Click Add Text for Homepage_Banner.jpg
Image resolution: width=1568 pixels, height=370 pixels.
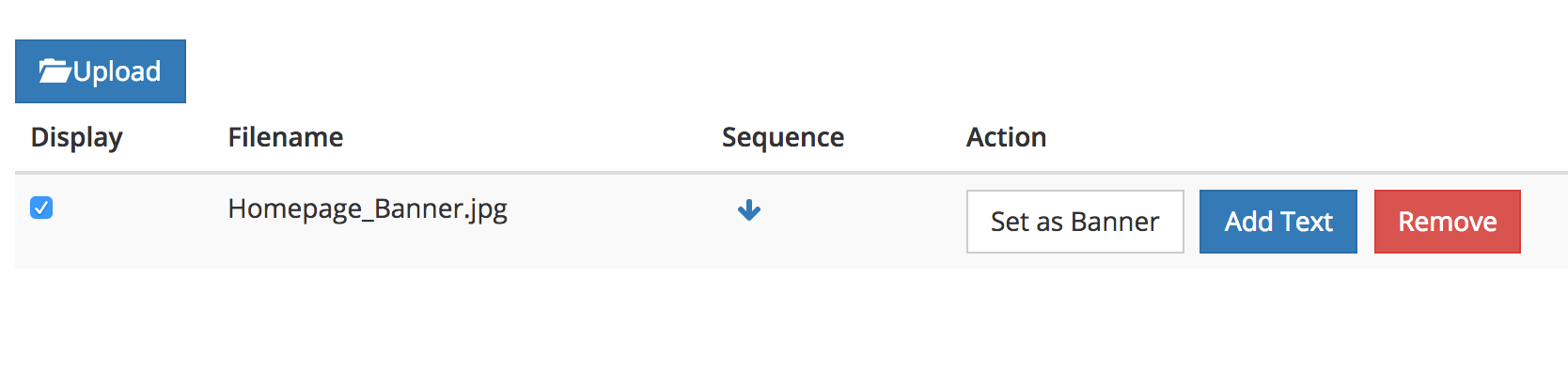[1278, 222]
